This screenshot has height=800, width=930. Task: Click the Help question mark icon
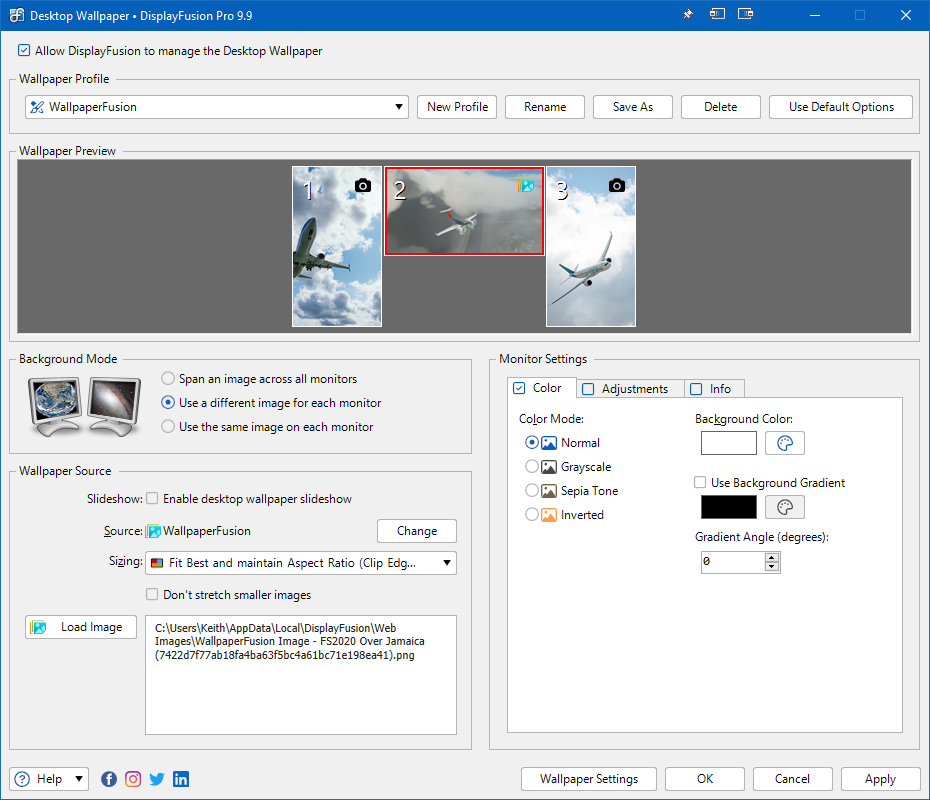22,779
